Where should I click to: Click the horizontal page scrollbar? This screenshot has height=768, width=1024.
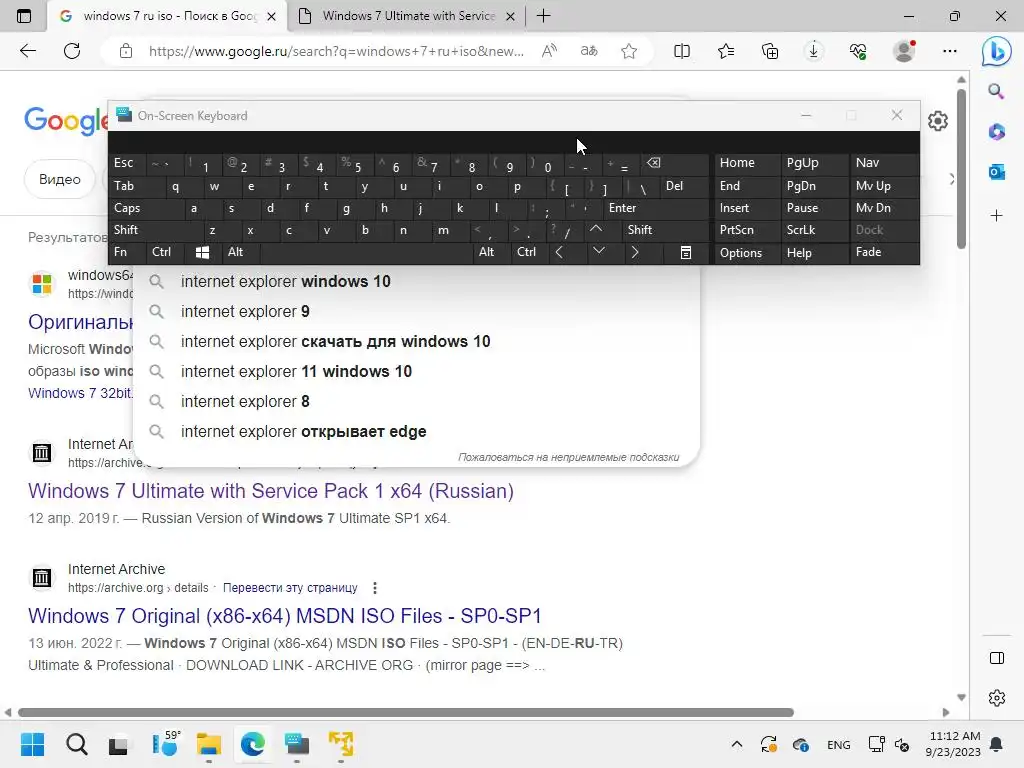click(406, 712)
